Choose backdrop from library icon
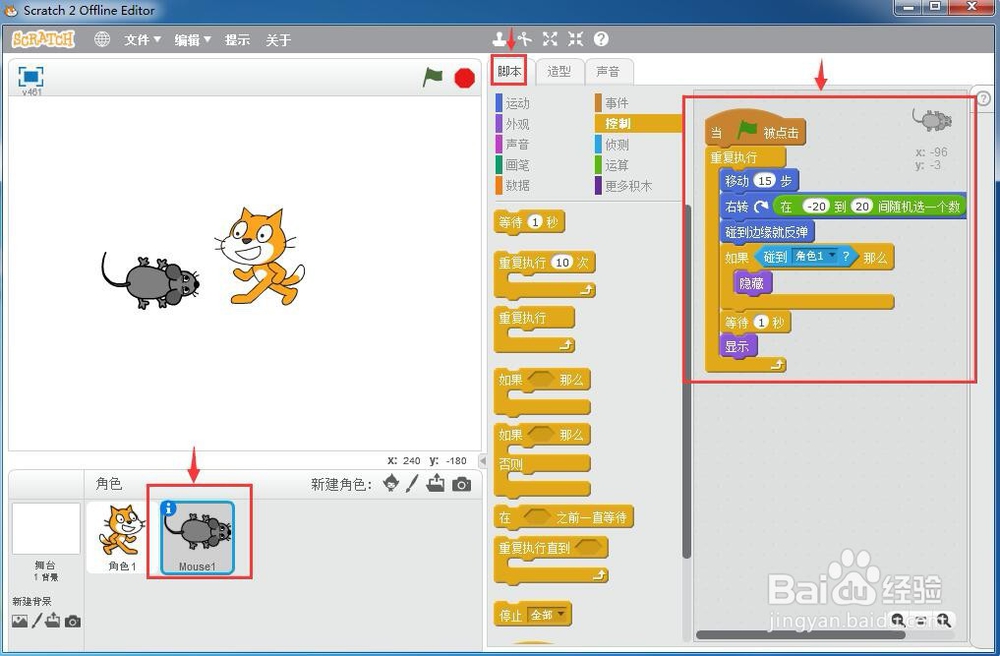The height and width of the screenshot is (656, 1000). 20,620
